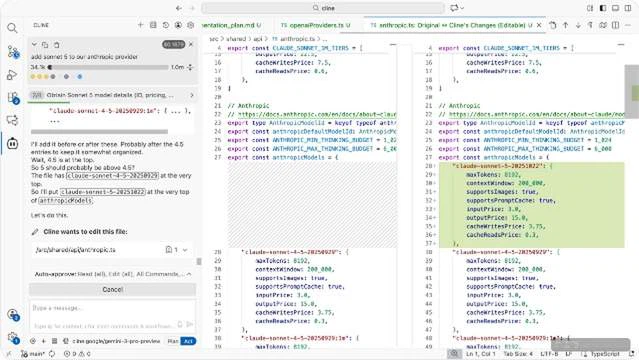Open the errors and warnings indicator in status bar
Image resolution: width=639 pixels, height=360 pixels.
click(x=77, y=354)
